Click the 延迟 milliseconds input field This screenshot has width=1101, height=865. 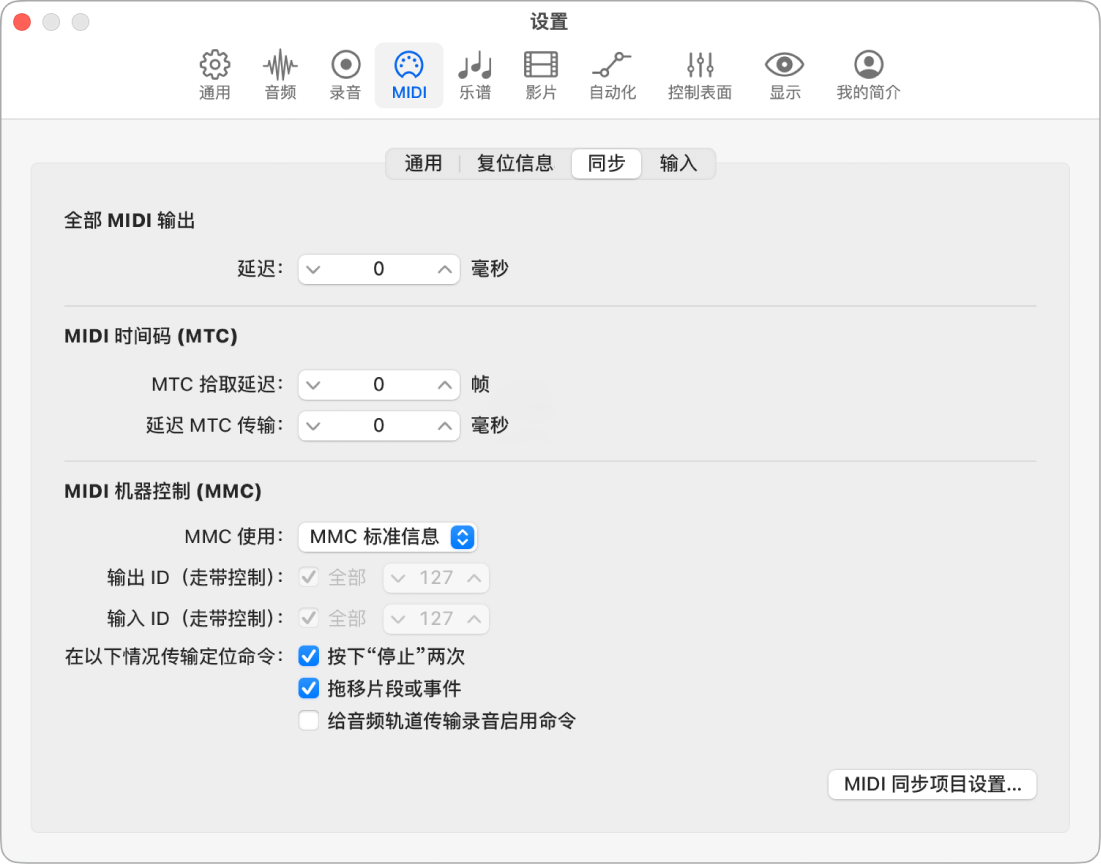point(378,268)
